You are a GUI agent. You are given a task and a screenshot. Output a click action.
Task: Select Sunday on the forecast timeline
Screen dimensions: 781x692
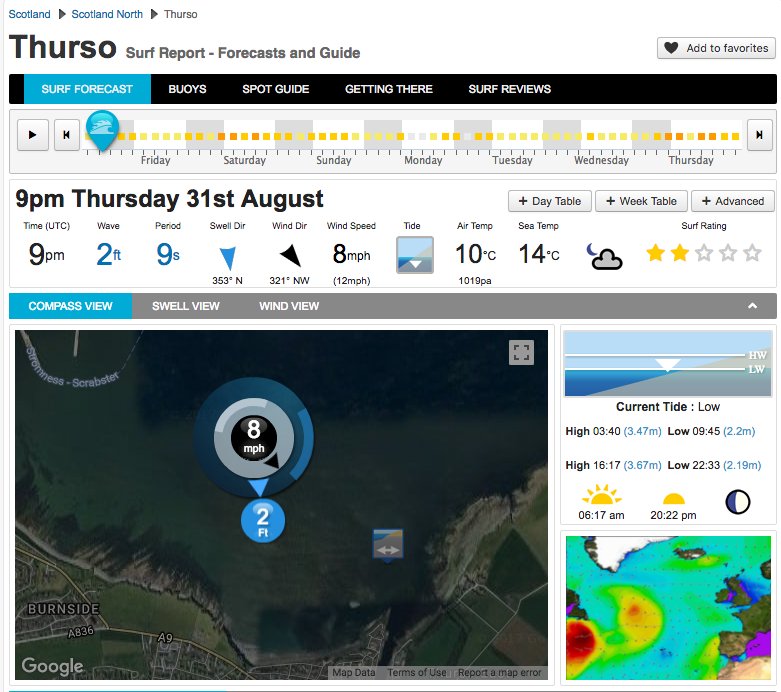tap(334, 160)
